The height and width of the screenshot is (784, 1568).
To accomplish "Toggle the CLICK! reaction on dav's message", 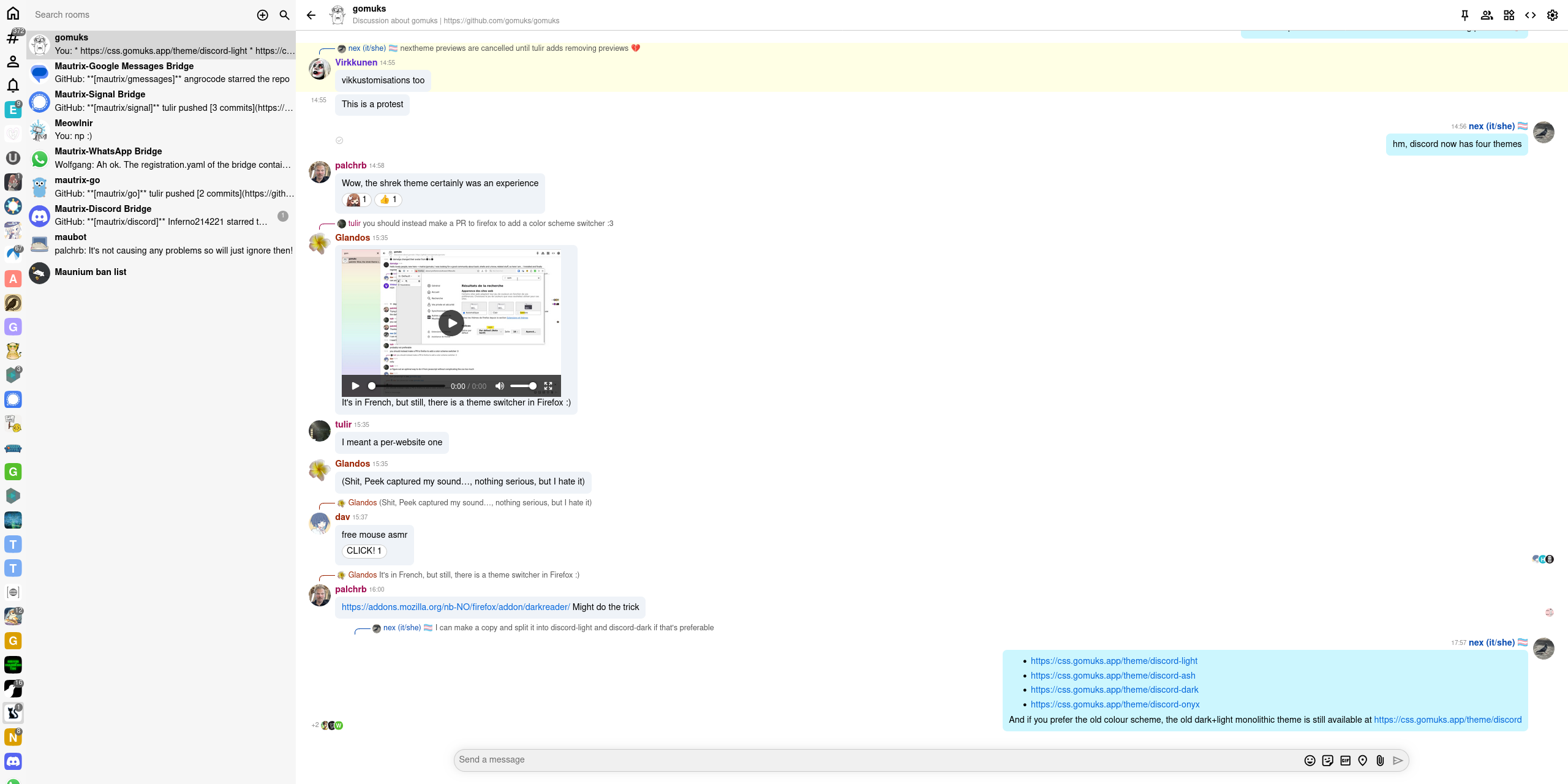I will (364, 551).
